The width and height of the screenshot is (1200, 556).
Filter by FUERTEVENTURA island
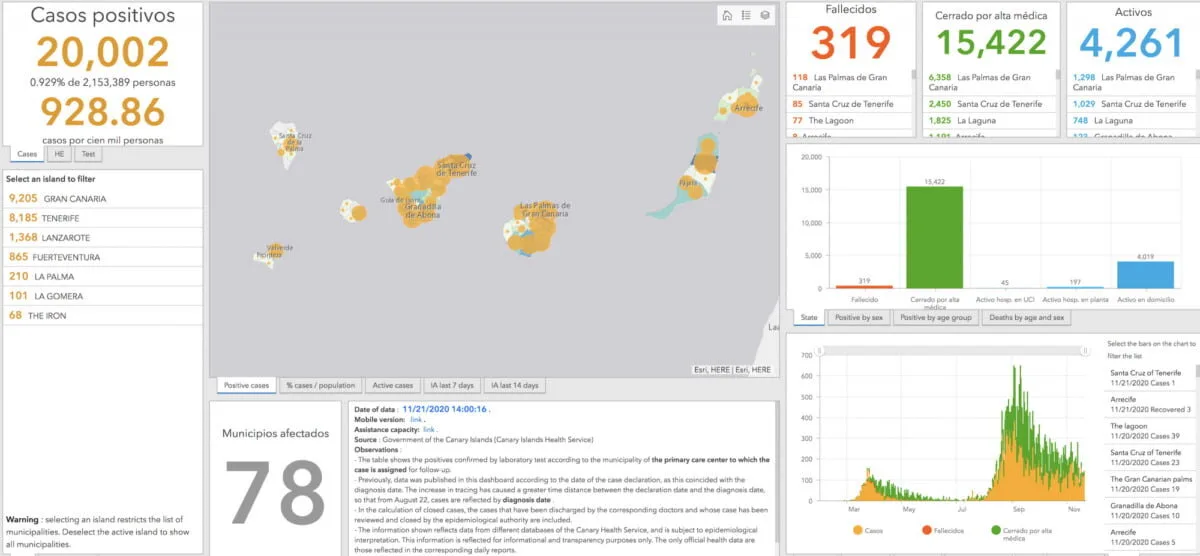click(104, 257)
